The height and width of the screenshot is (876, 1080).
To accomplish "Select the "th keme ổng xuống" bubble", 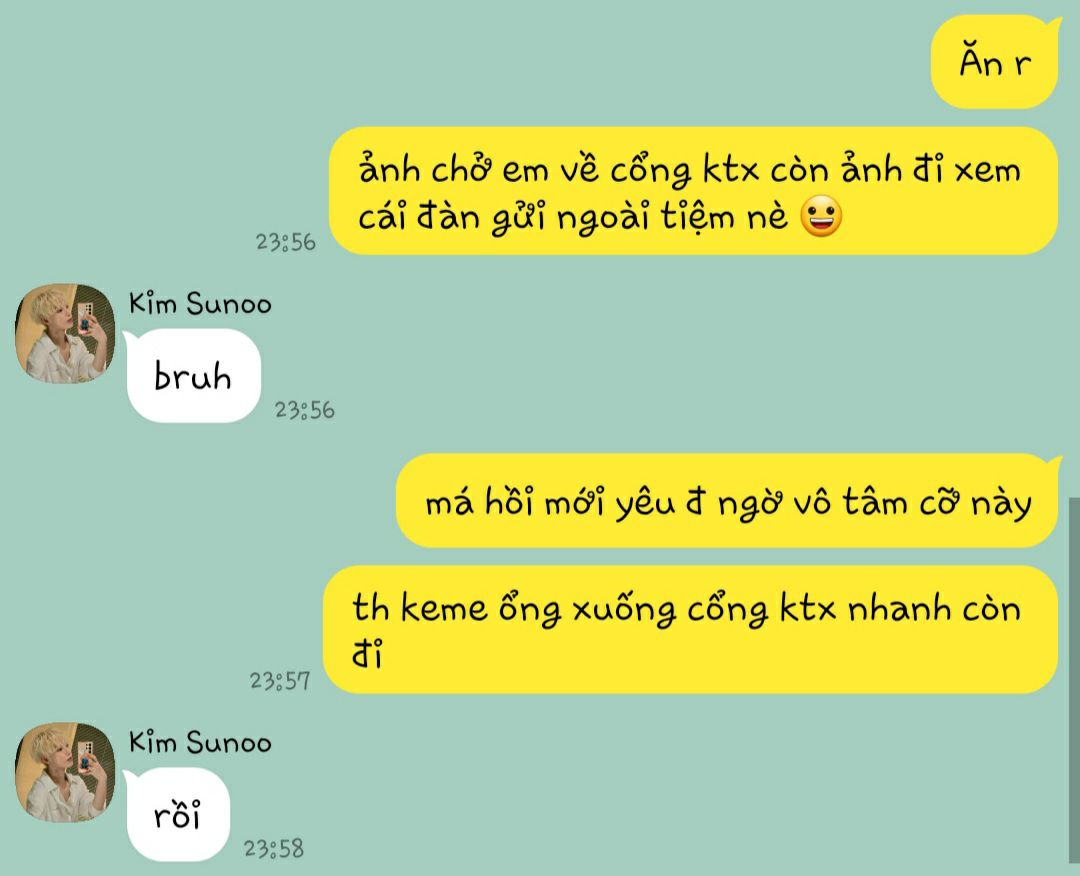I will pyautogui.click(x=690, y=629).
